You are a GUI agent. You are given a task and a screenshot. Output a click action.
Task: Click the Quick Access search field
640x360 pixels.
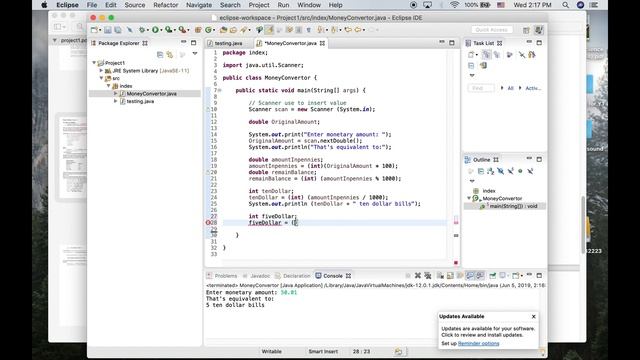point(491,30)
